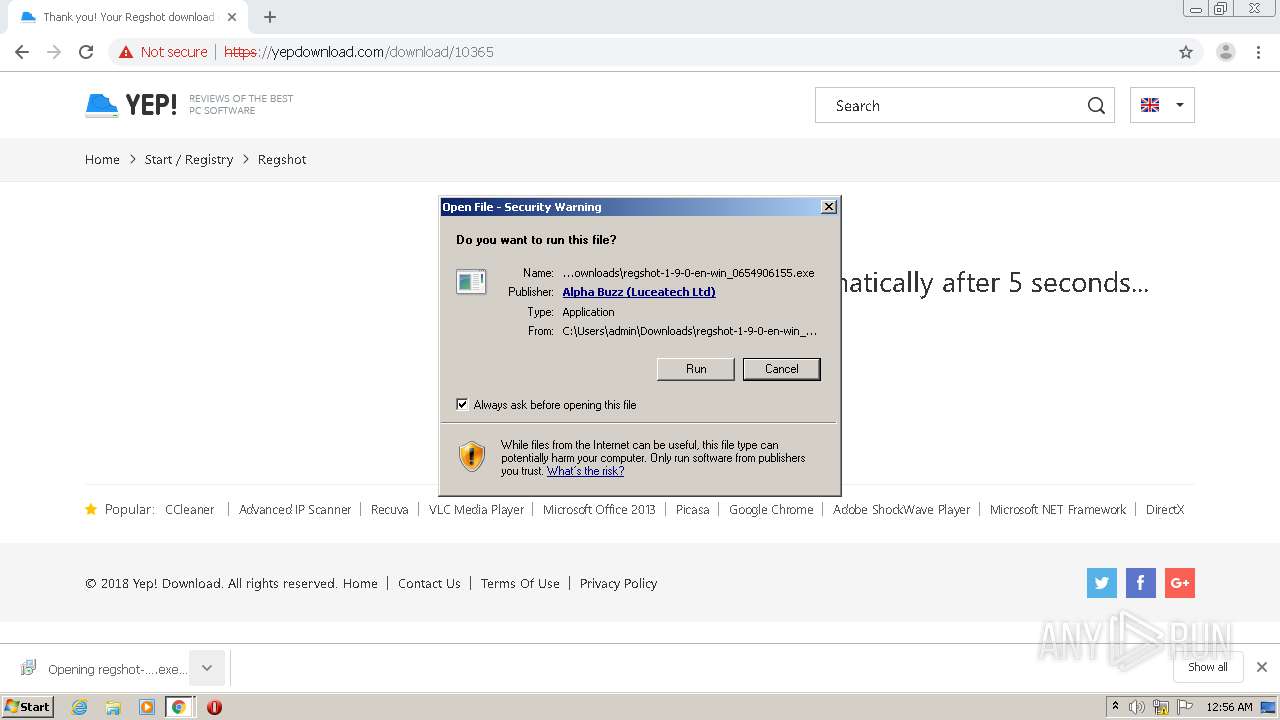Open the volume speaker tray icon
This screenshot has height=720, width=1280.
pyautogui.click(x=1137, y=707)
